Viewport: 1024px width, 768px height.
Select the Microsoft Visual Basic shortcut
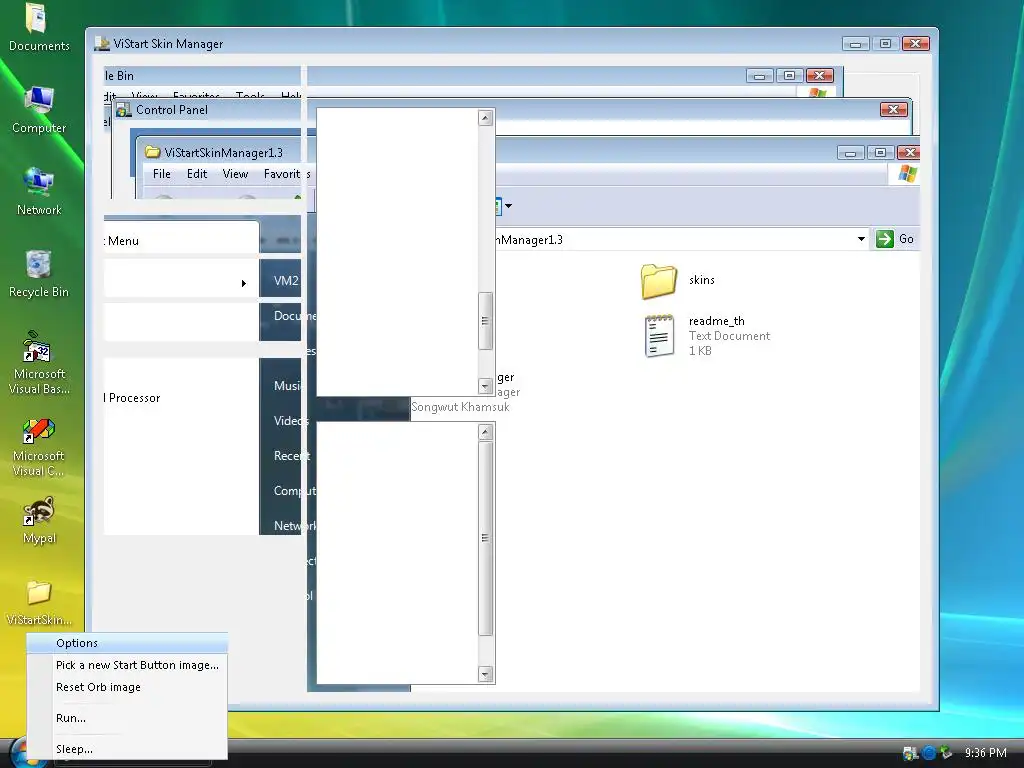click(x=39, y=363)
